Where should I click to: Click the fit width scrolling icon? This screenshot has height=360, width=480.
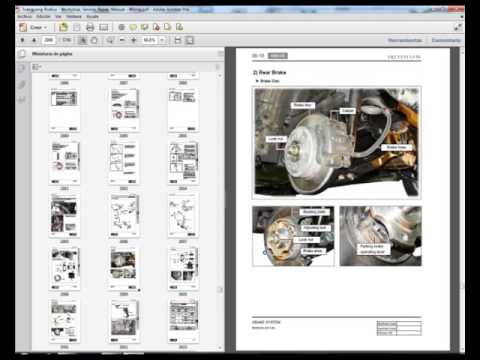[178, 40]
